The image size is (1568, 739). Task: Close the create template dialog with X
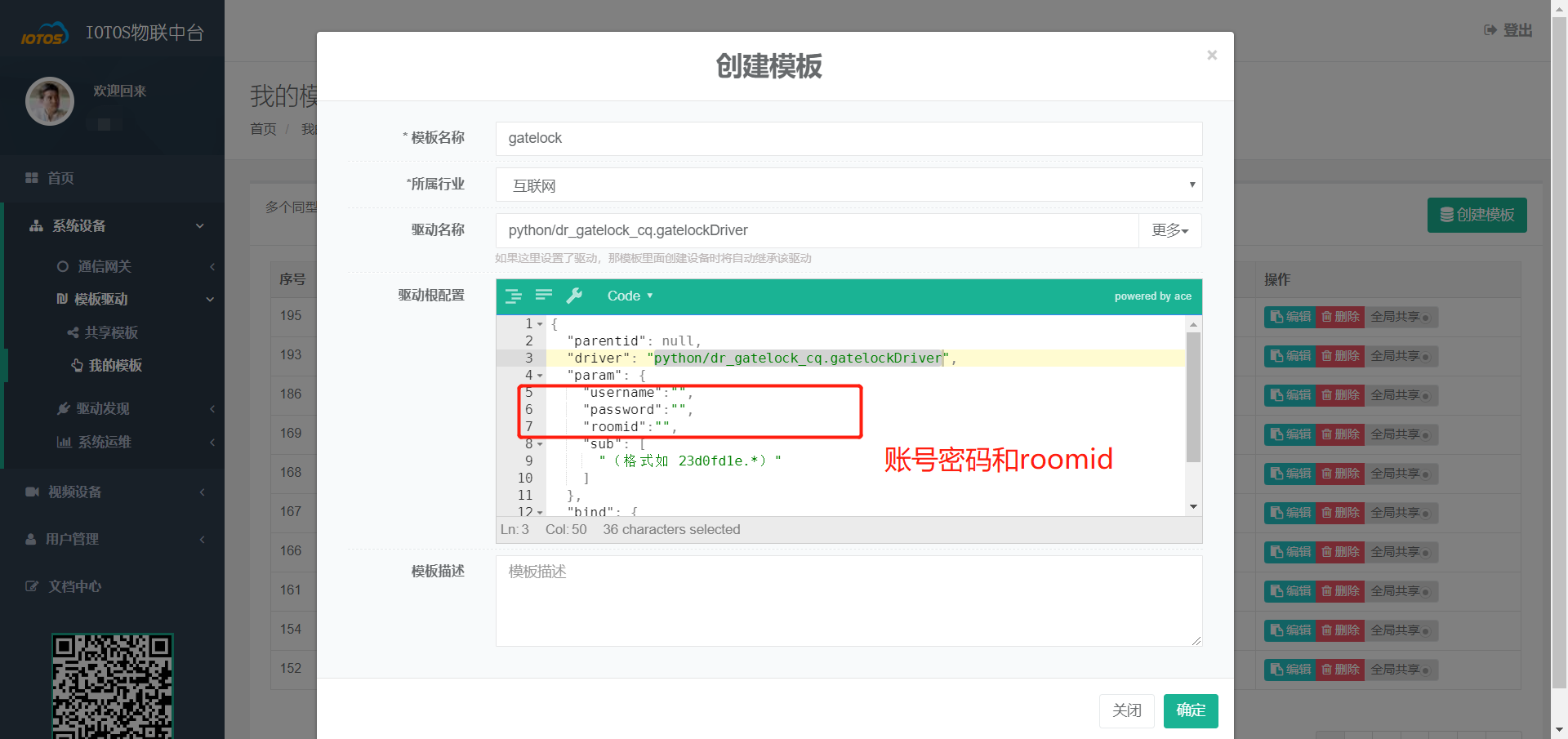click(1212, 55)
